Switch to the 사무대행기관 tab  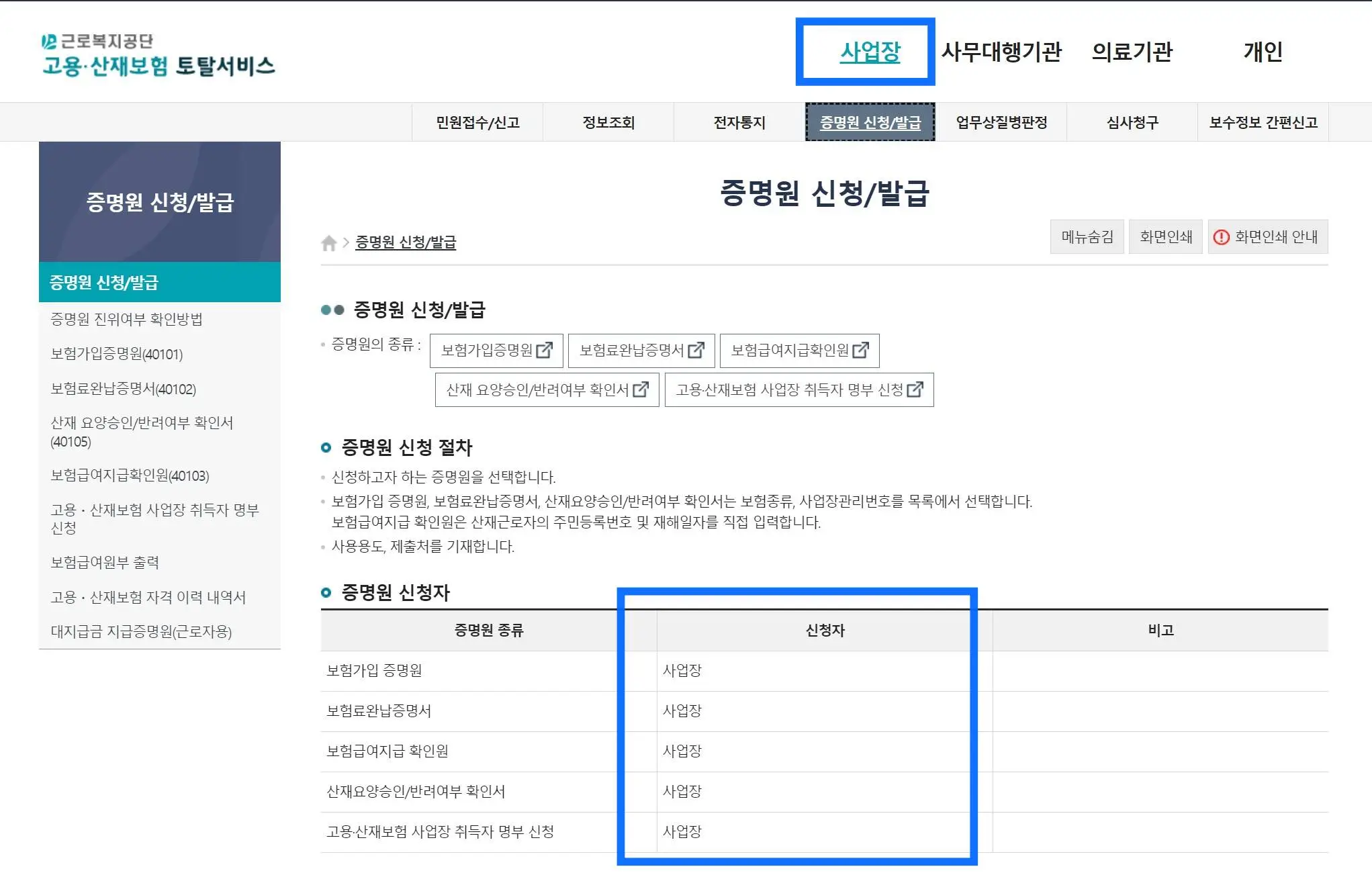click(x=1001, y=52)
